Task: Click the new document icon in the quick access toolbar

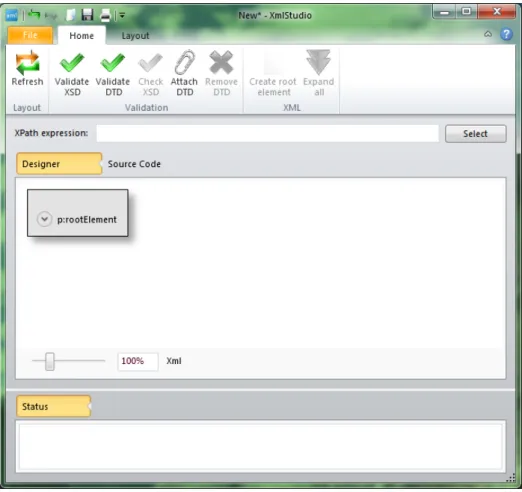Action: point(71,15)
